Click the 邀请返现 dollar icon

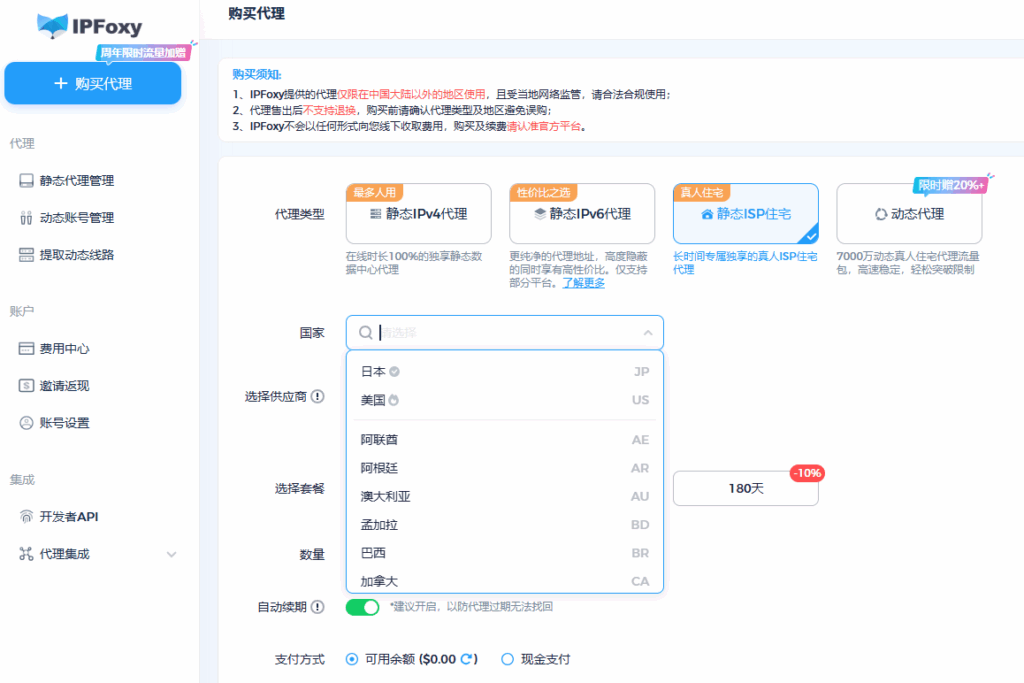tap(26, 386)
